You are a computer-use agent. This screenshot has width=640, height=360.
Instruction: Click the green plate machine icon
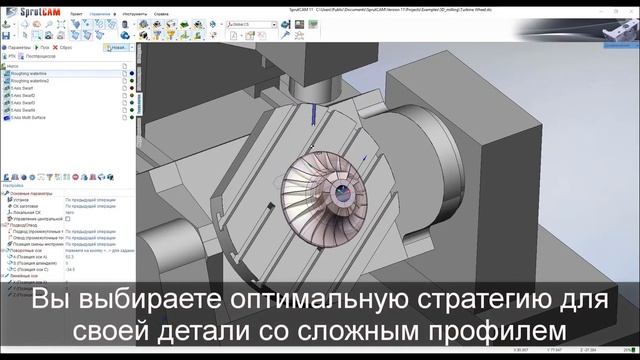(x=184, y=24)
